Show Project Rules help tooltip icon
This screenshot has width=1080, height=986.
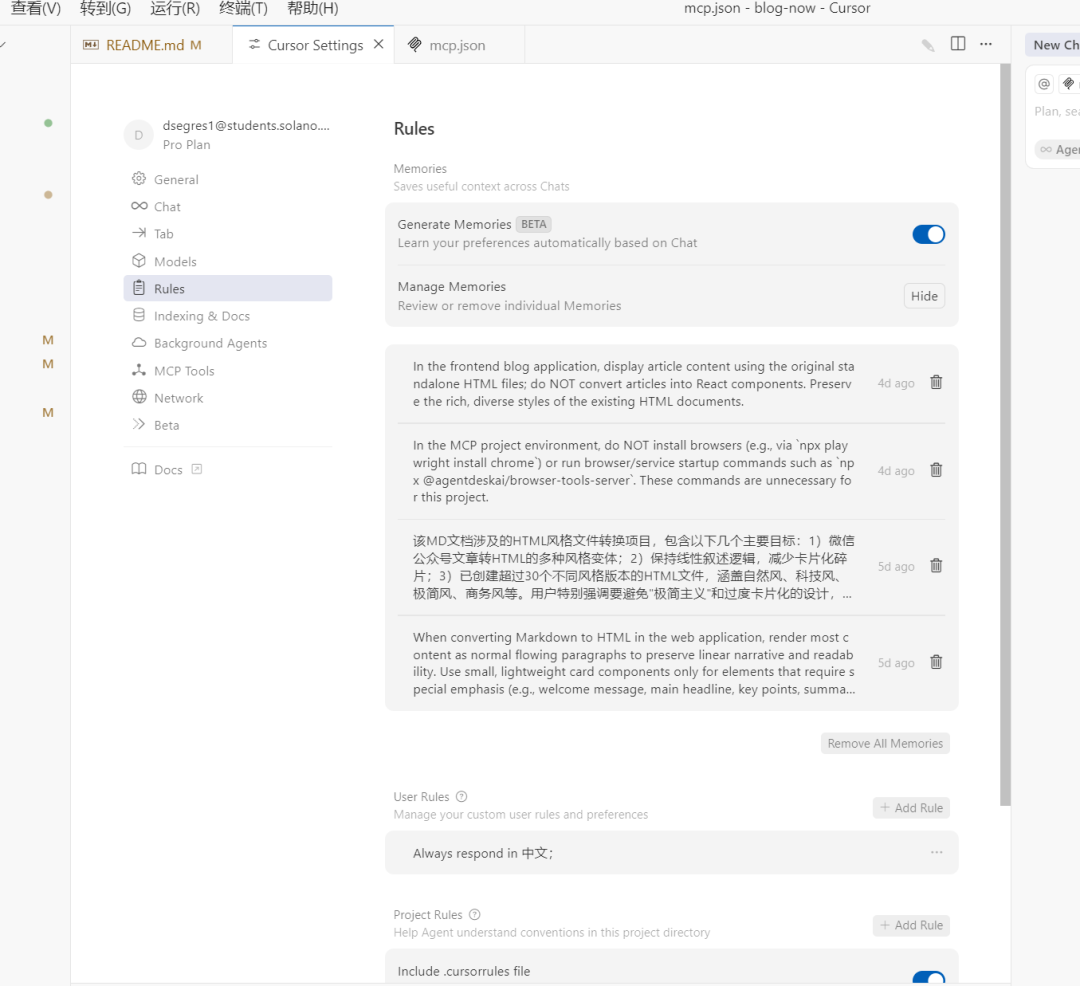pyautogui.click(x=475, y=914)
